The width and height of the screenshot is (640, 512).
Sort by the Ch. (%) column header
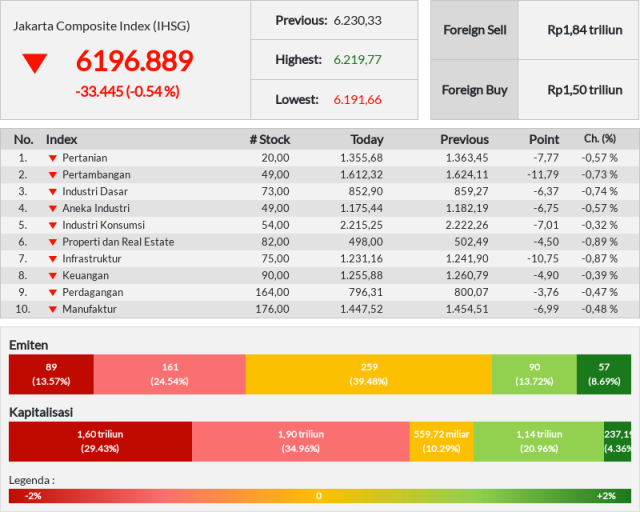click(x=600, y=139)
